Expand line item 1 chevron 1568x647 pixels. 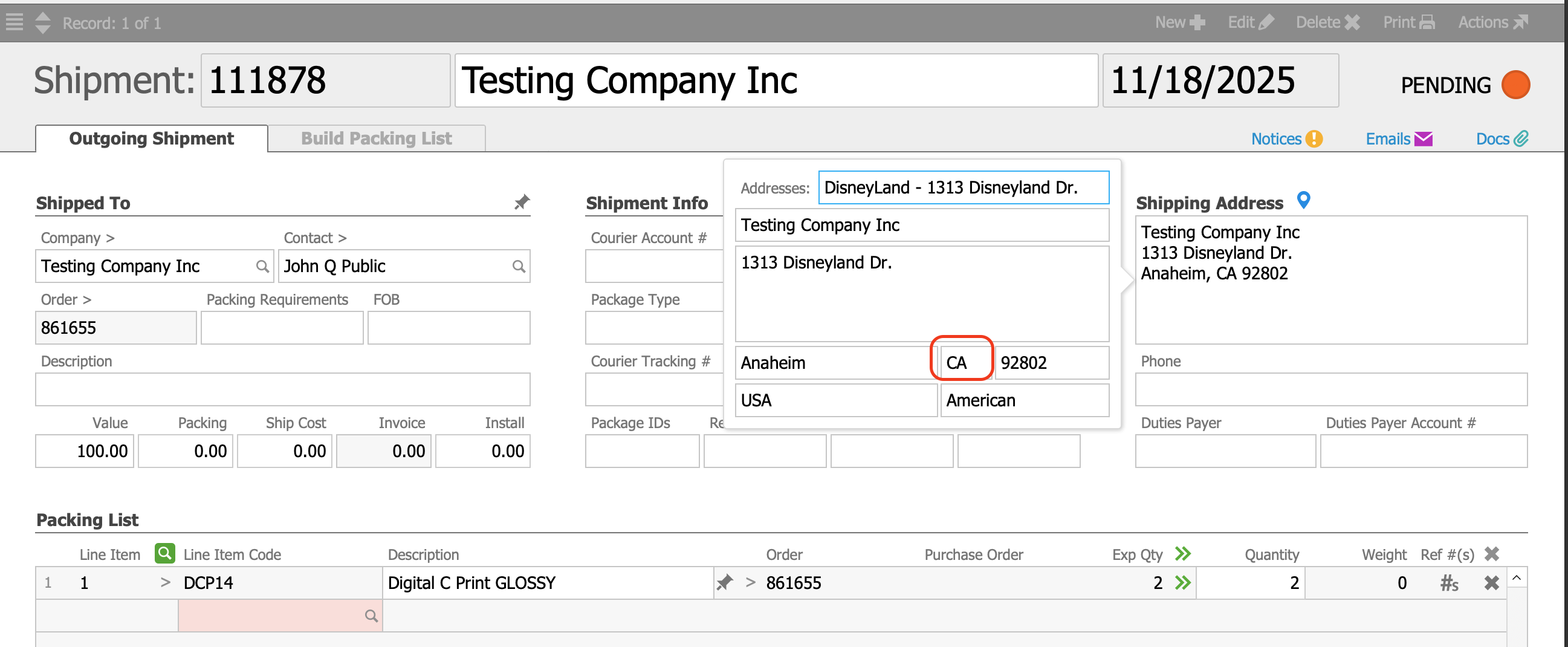pos(165,582)
